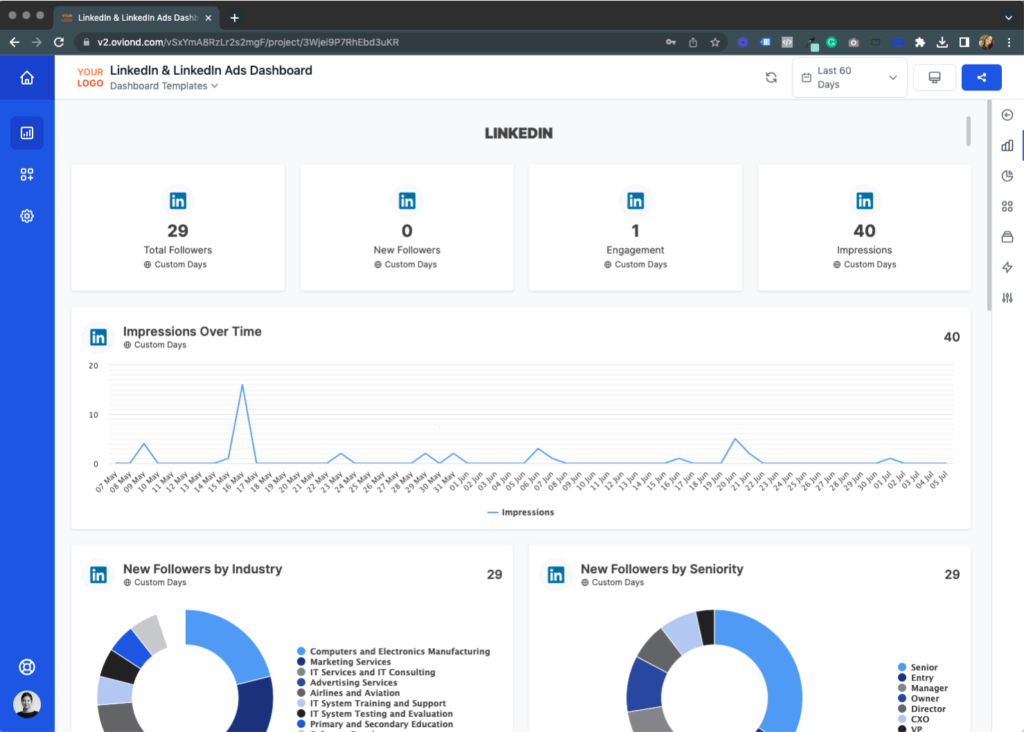The height and width of the screenshot is (732, 1024).
Task: Click the LinkedIn icon on Impressions card
Action: (x=865, y=200)
